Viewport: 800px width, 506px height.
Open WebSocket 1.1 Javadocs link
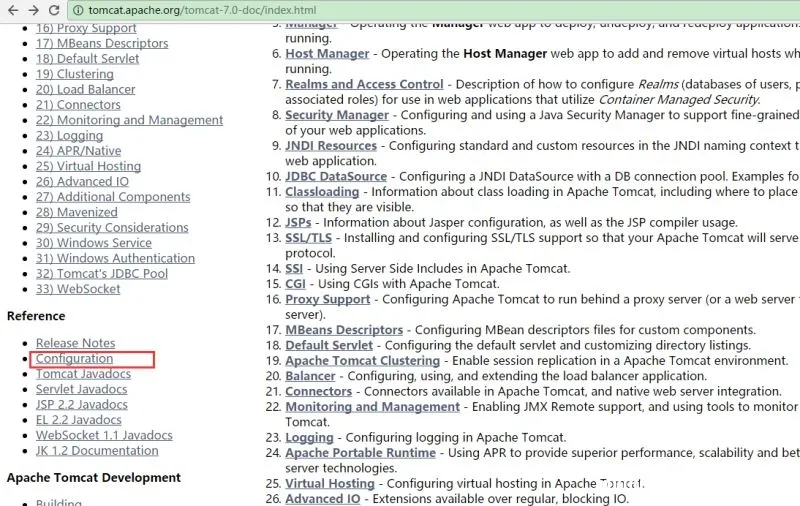coord(104,435)
